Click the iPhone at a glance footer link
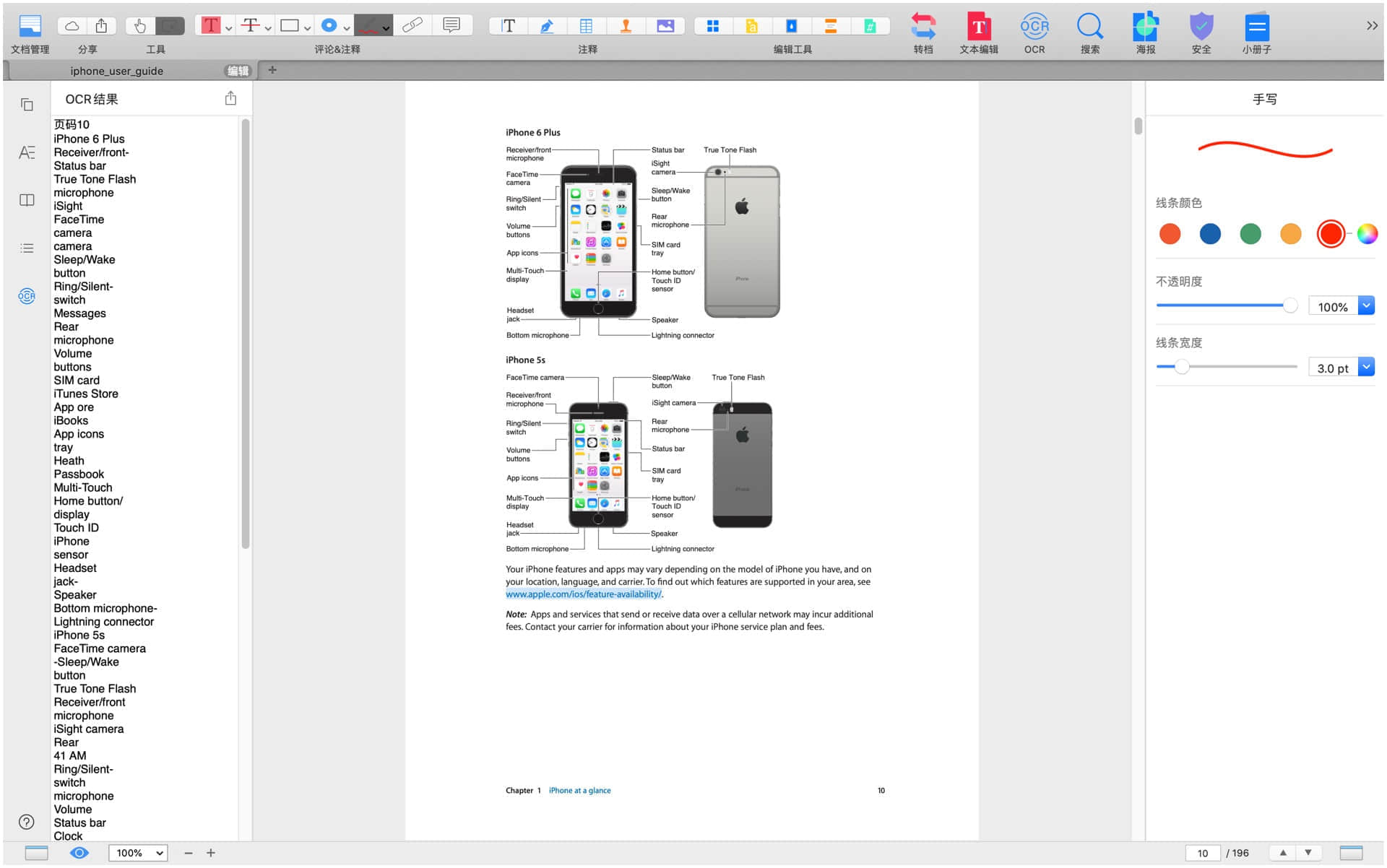This screenshot has width=1387, height=868. pos(579,791)
